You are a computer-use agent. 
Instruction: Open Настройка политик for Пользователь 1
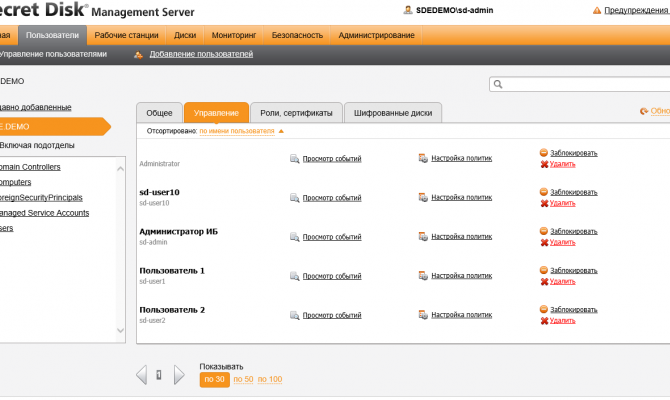[461, 276]
